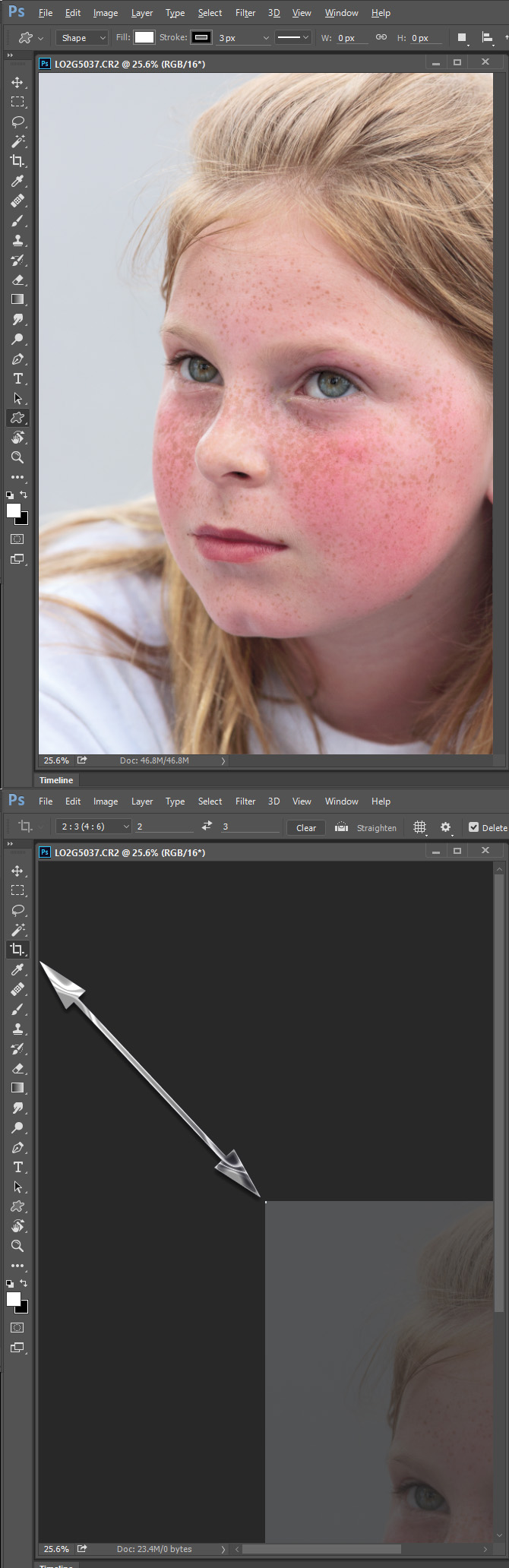
Task: Toggle Delete Cropped Pixels checkbox
Action: [x=473, y=827]
